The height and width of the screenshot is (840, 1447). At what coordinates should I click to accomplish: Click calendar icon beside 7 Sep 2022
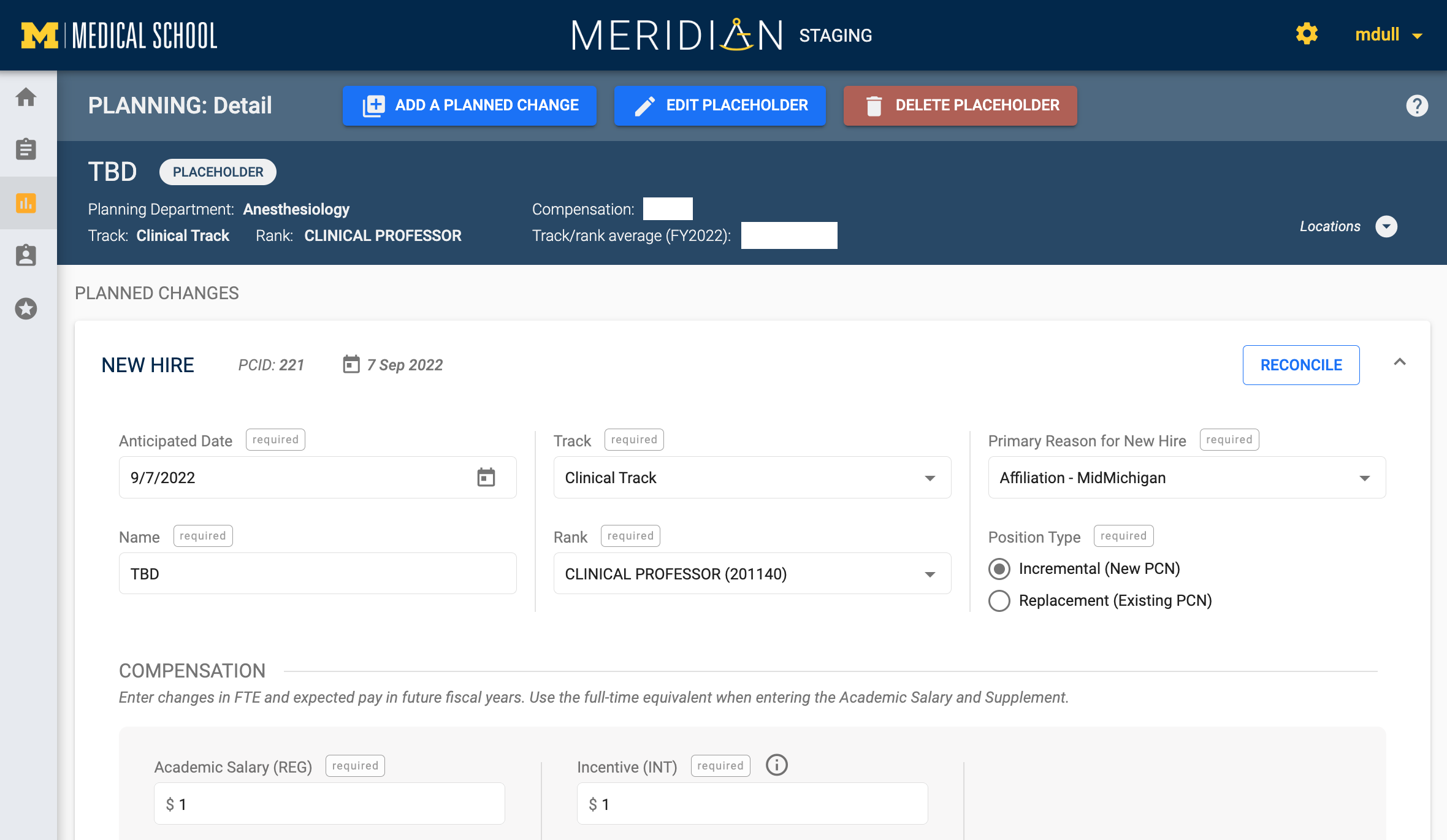coord(351,364)
